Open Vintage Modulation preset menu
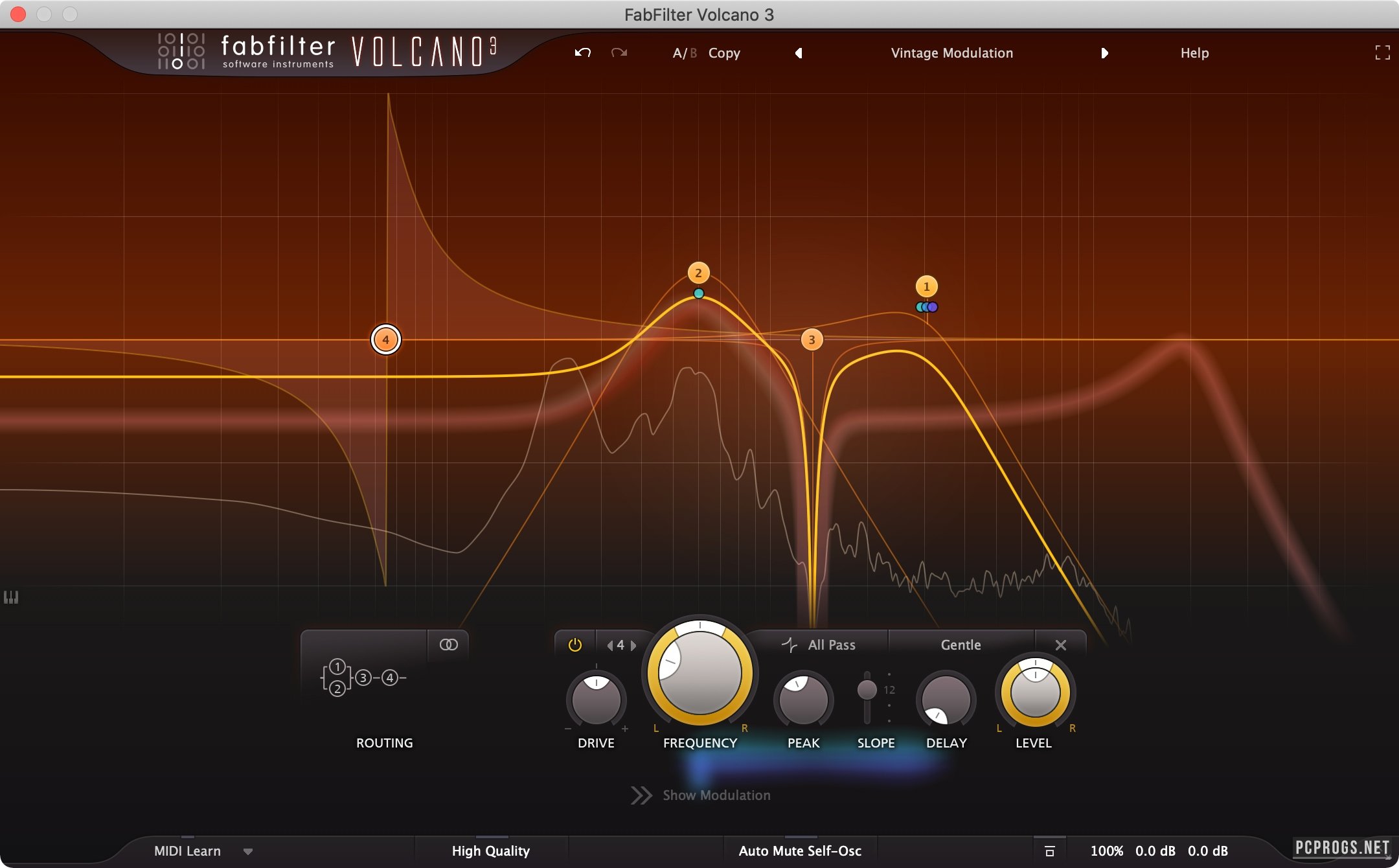1399x868 pixels. point(951,53)
